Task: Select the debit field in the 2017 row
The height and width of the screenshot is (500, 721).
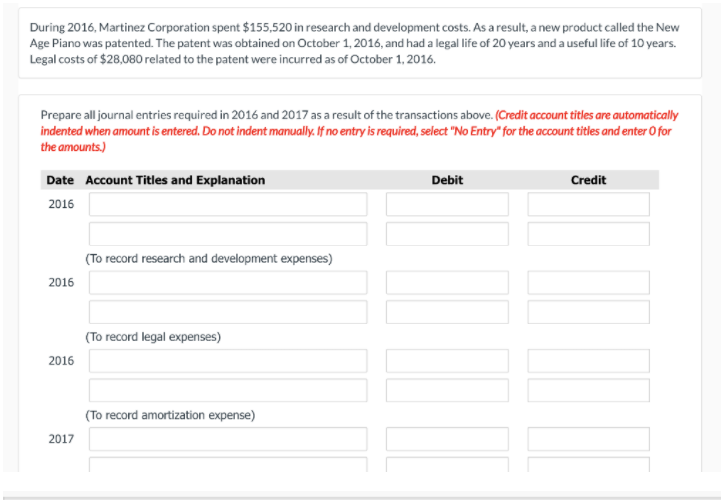Action: coord(447,439)
